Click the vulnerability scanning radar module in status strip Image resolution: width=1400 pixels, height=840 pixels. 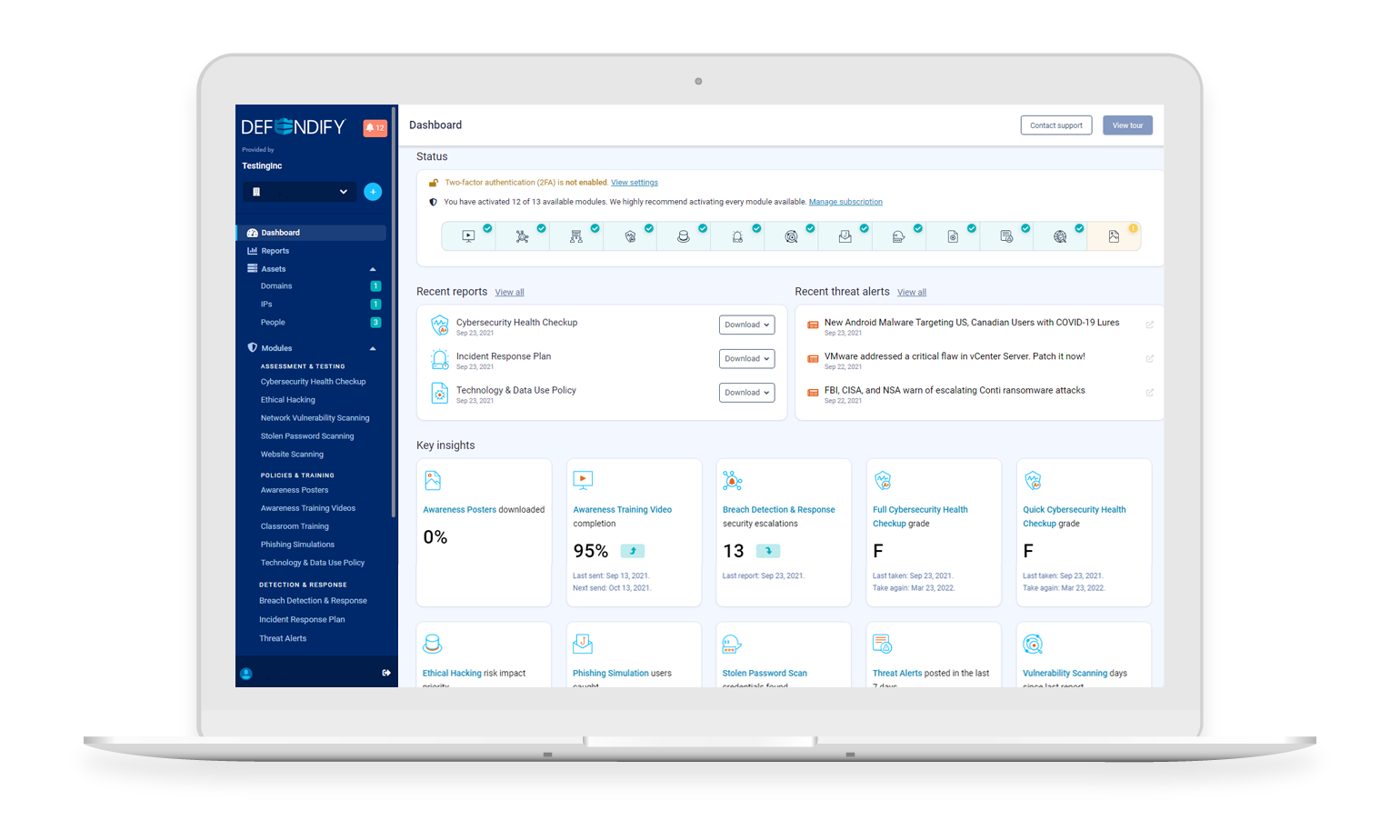[791, 236]
